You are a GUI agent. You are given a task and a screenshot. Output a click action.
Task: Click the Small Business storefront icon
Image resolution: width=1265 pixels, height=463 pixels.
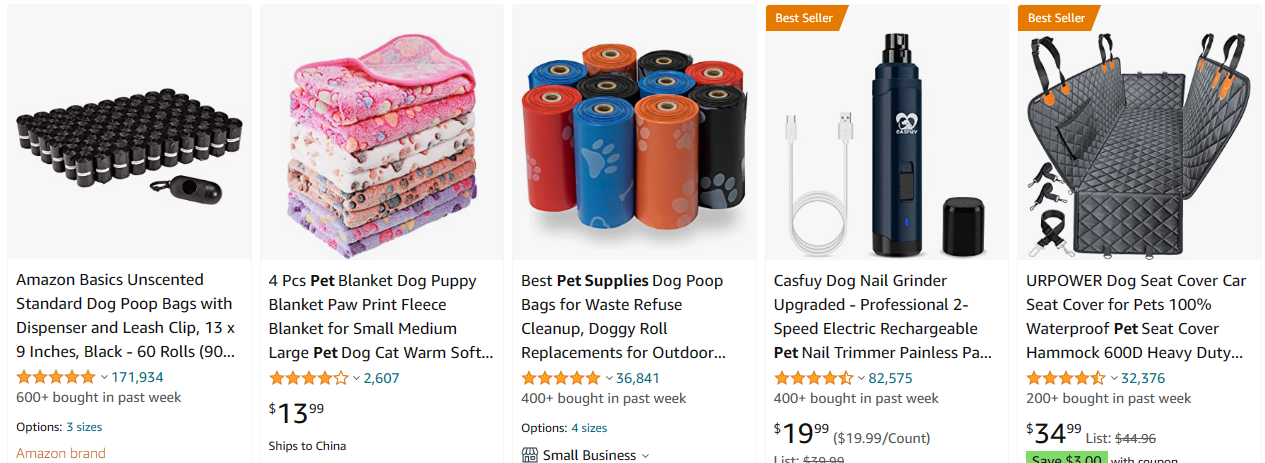pyautogui.click(x=530, y=455)
